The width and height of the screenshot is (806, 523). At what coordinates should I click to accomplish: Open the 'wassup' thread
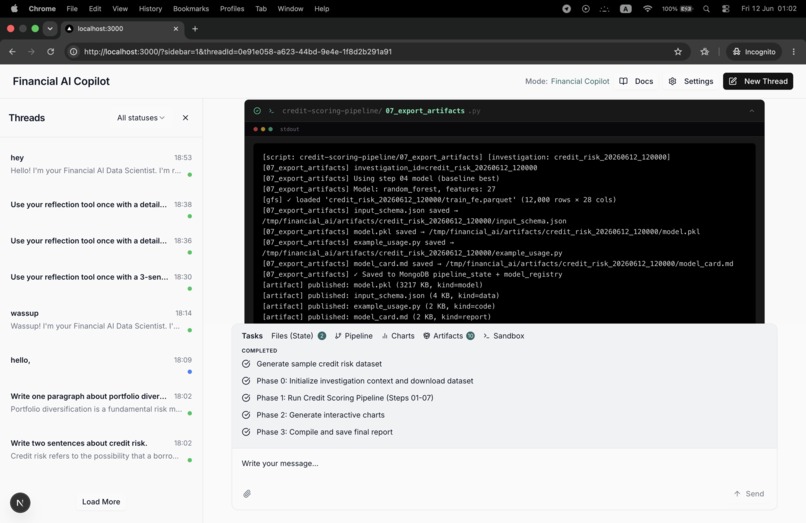point(101,320)
